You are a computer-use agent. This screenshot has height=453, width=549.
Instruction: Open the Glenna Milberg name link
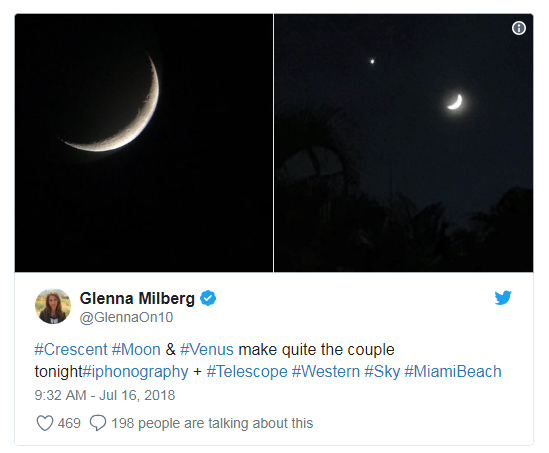click(137, 298)
